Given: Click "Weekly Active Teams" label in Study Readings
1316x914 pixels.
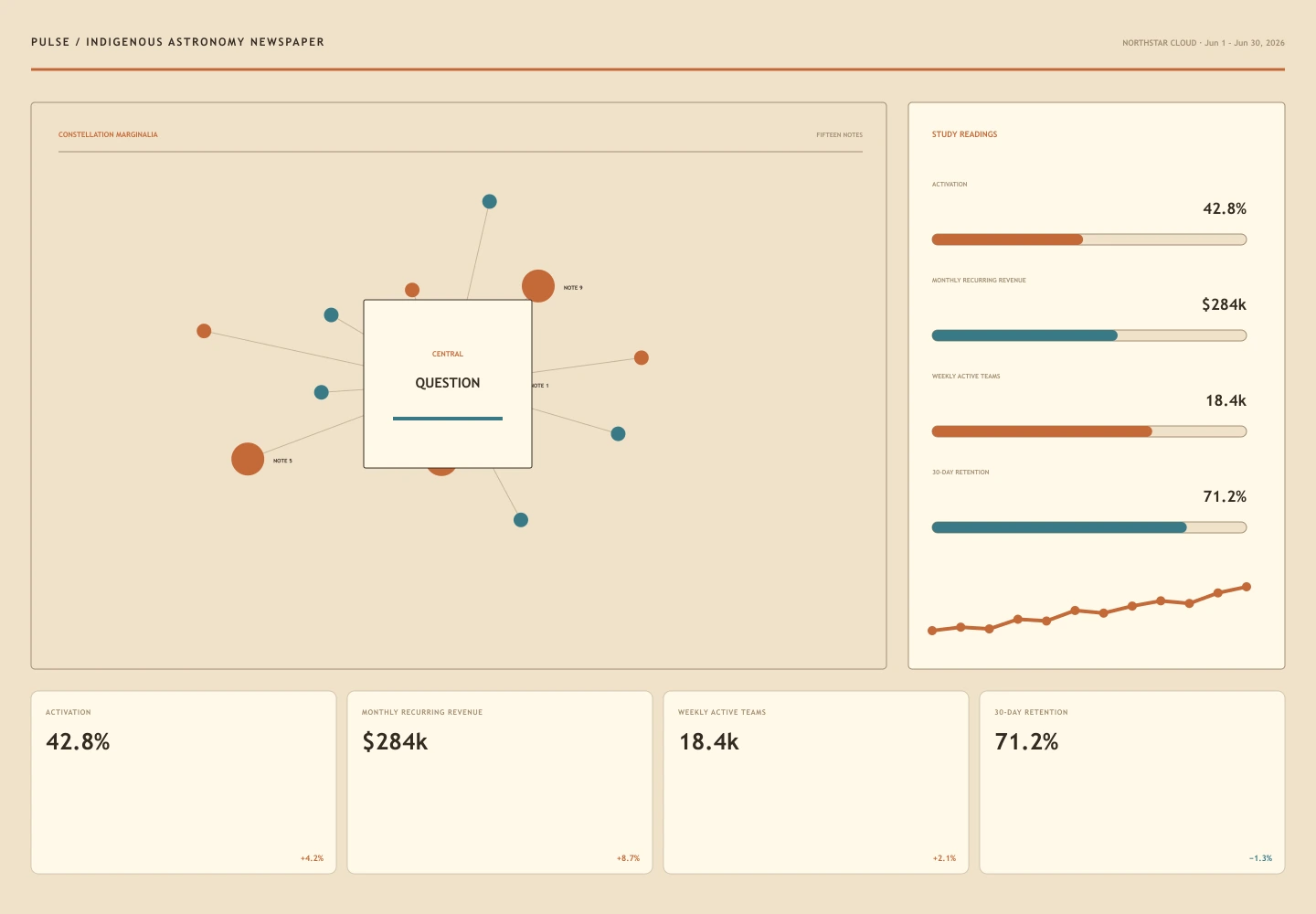Looking at the screenshot, I should [966, 377].
